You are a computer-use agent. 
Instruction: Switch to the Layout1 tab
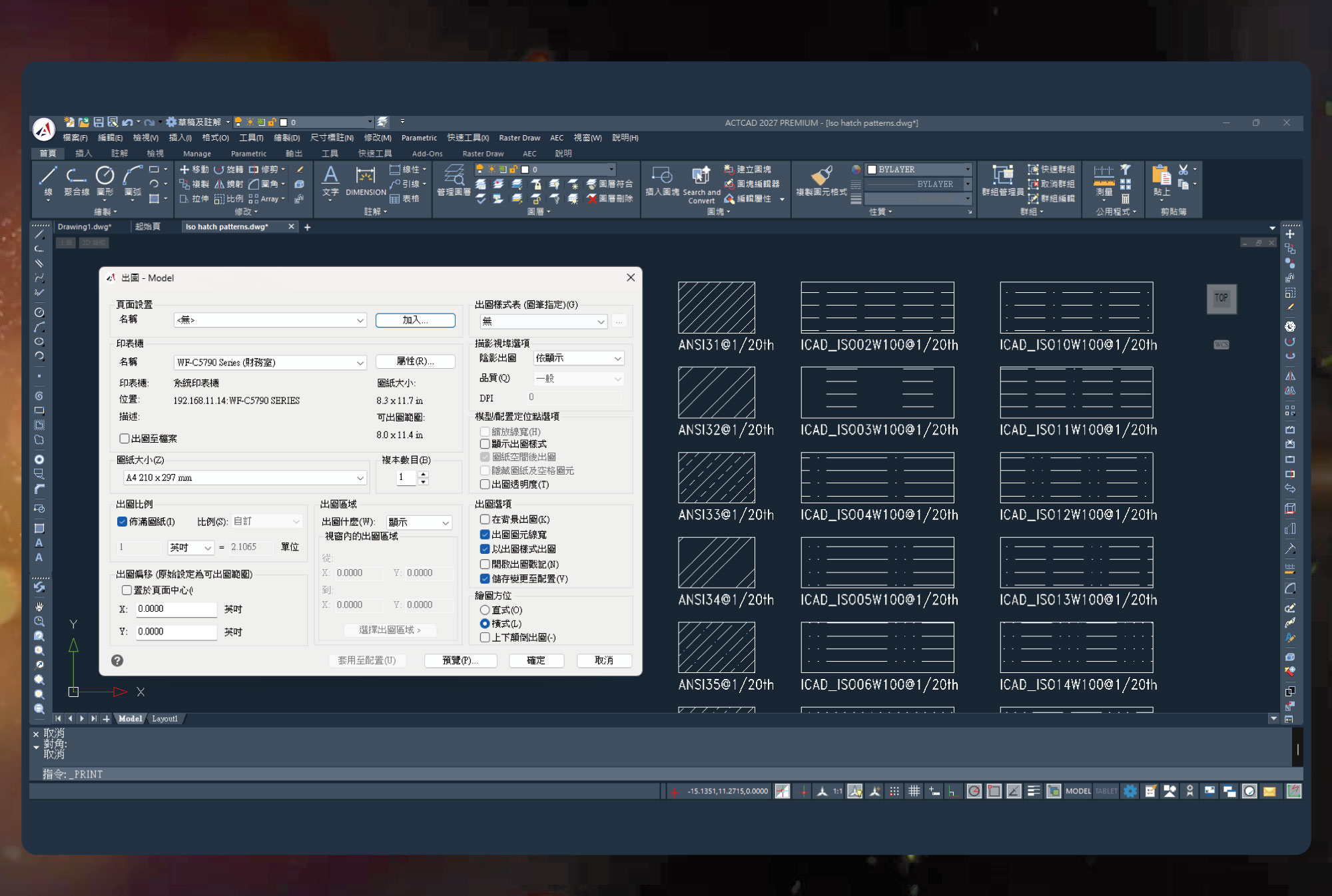(165, 719)
